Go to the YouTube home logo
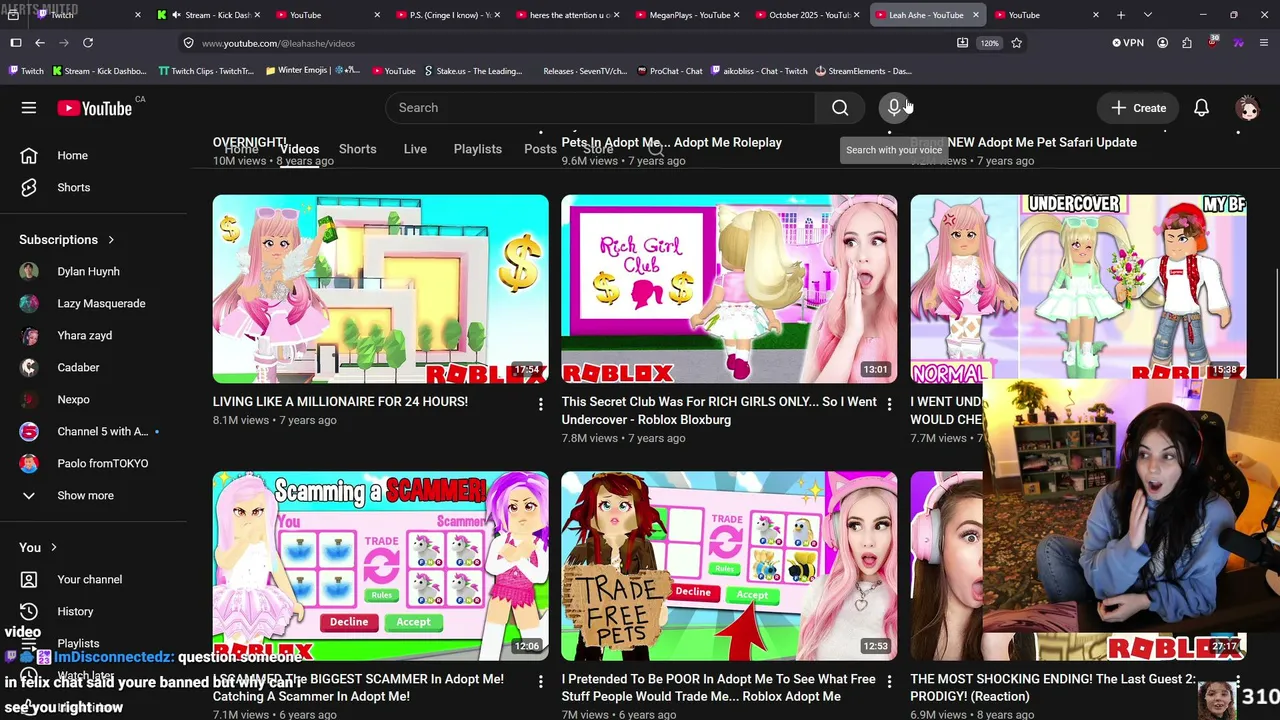The height and width of the screenshot is (720, 1280). tap(95, 108)
